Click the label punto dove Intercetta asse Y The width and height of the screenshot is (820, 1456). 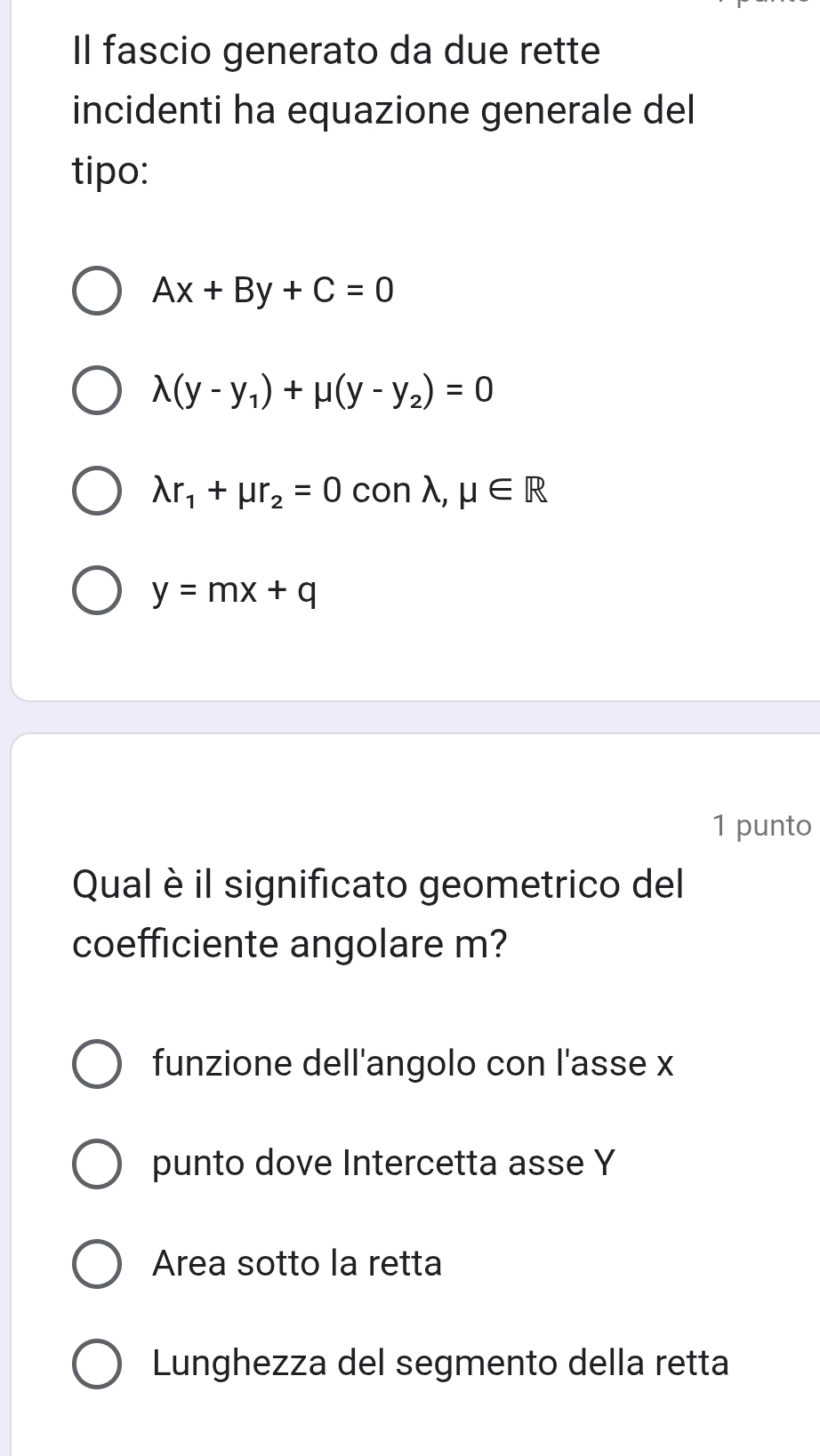384,1164
